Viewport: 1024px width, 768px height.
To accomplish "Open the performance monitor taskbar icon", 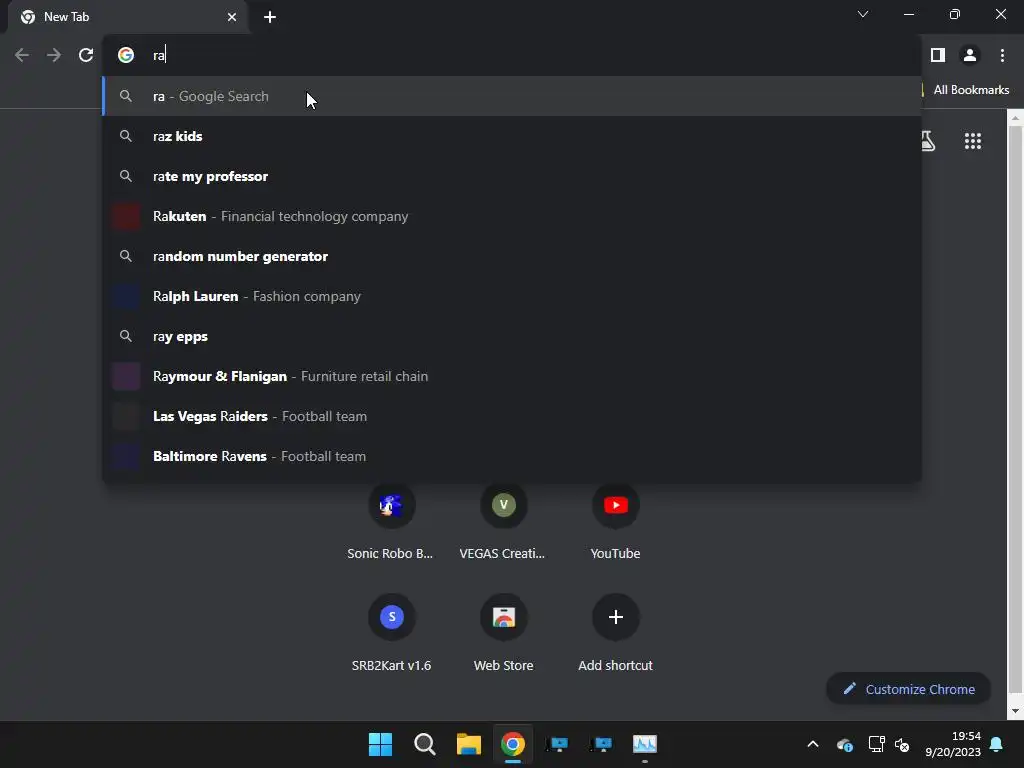I will coord(645,744).
